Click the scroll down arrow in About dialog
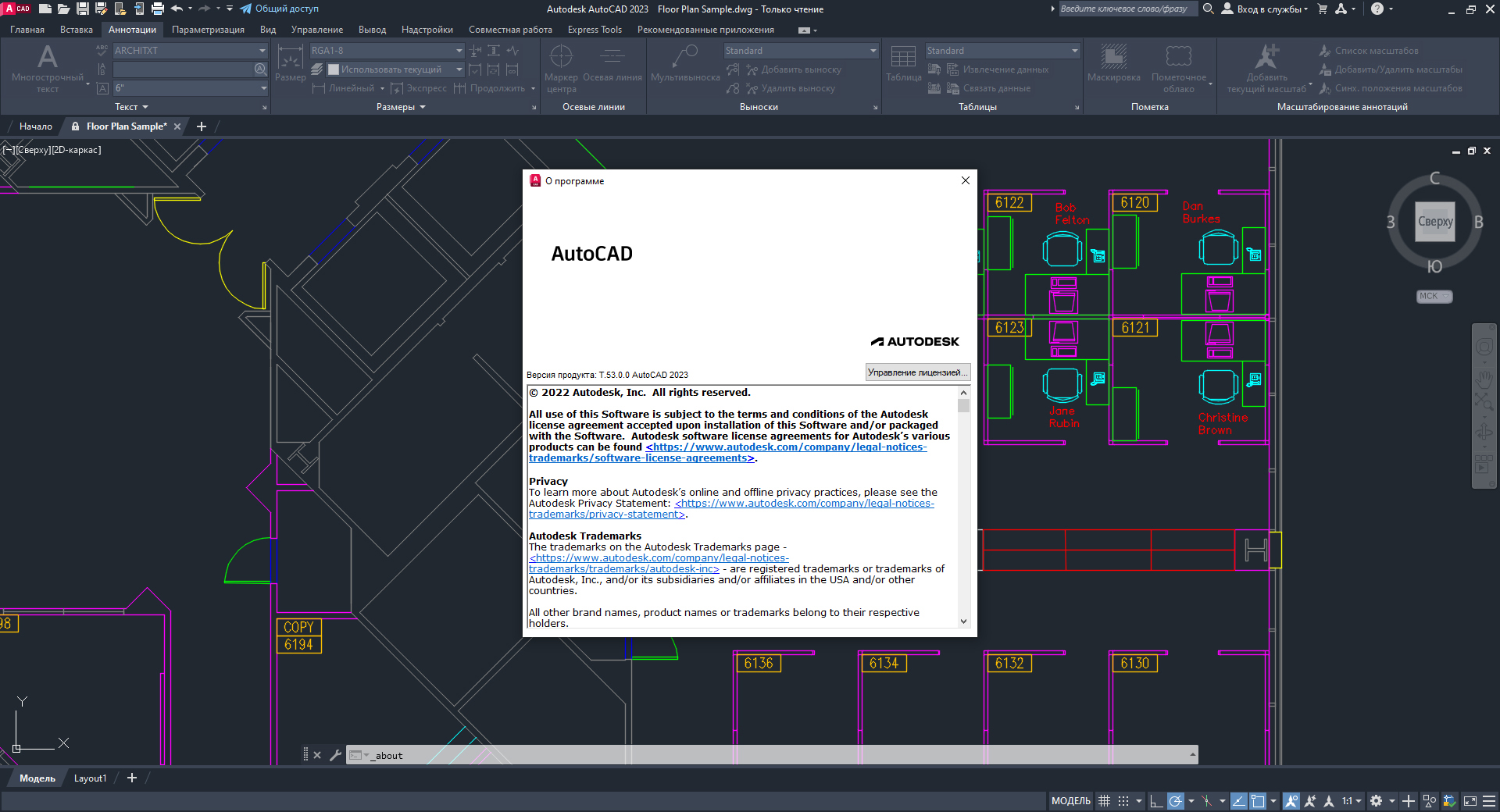Screen dimensions: 1500x812 (x=963, y=621)
